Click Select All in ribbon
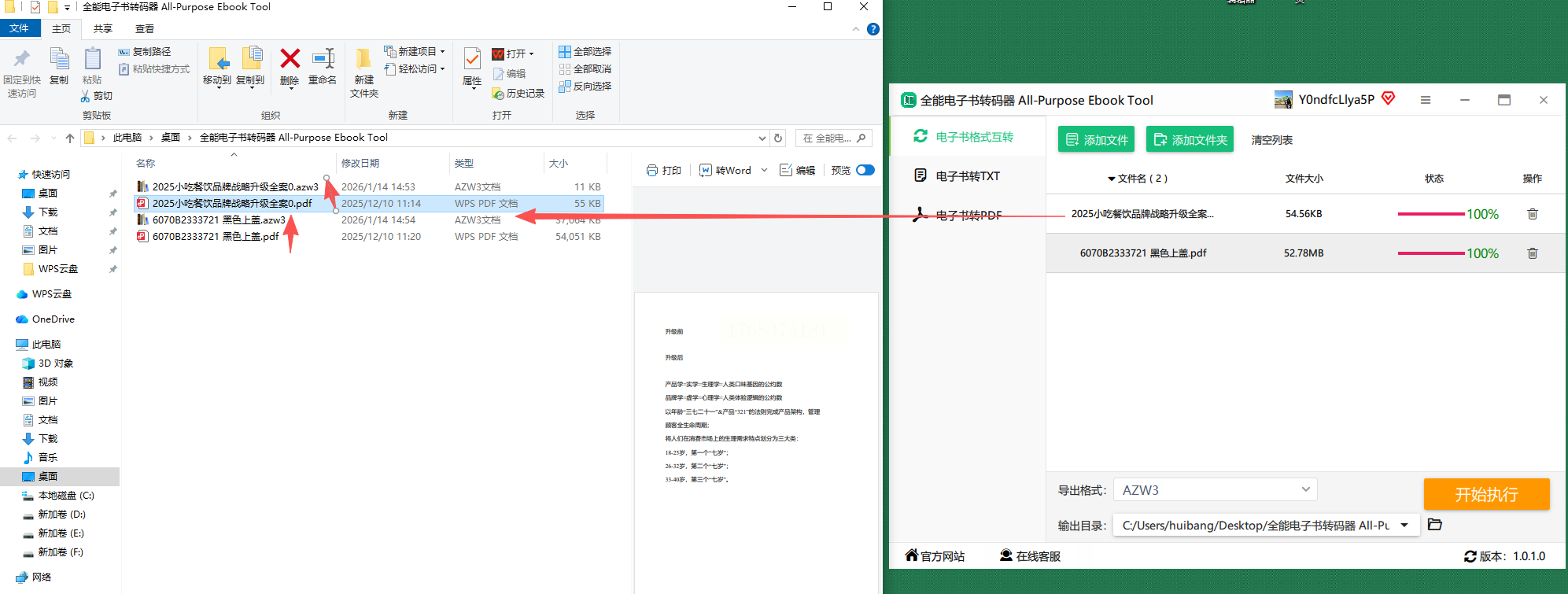The width and height of the screenshot is (1568, 594). pyautogui.click(x=585, y=52)
